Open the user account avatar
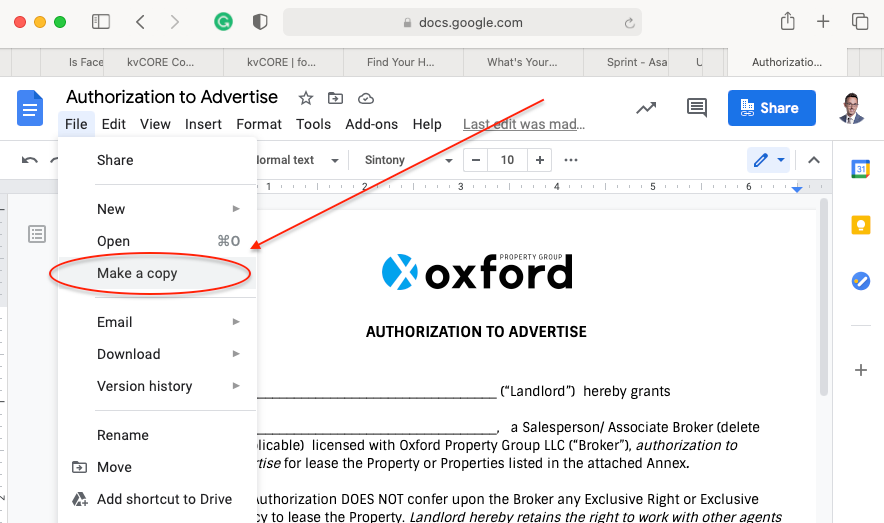 click(851, 108)
